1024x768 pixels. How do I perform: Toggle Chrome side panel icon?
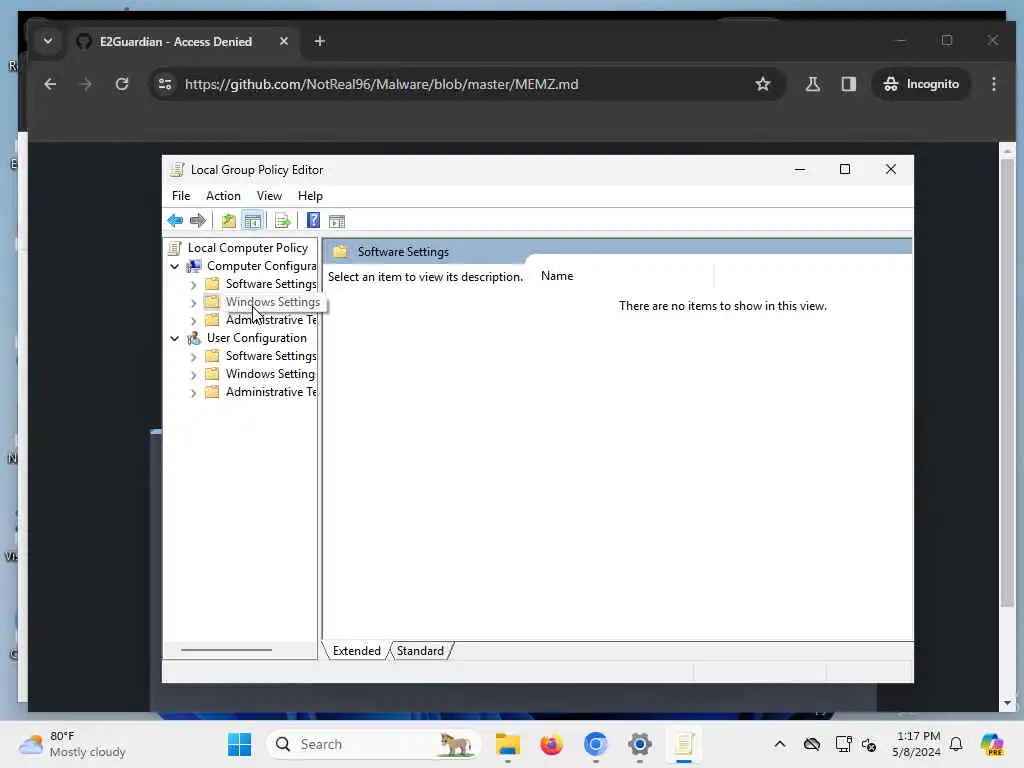848,84
